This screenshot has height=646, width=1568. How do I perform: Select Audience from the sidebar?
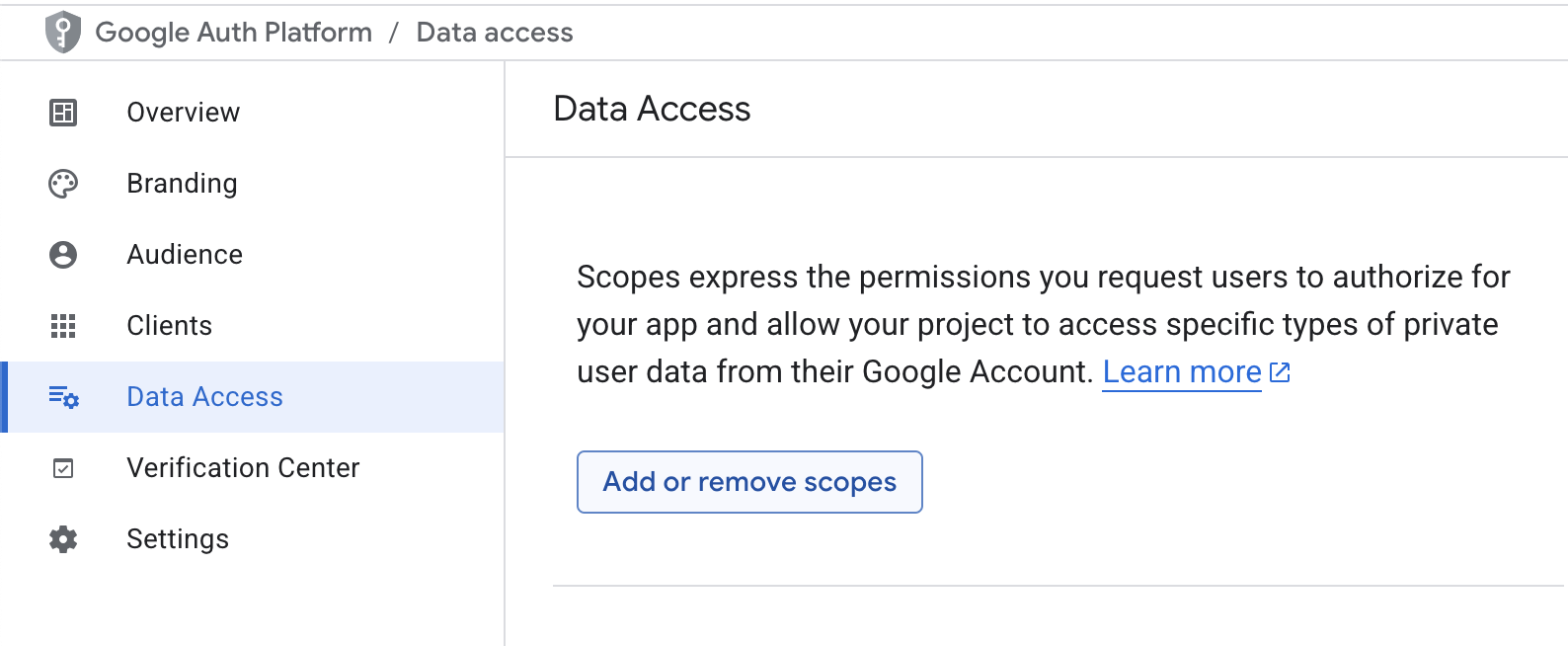click(185, 254)
